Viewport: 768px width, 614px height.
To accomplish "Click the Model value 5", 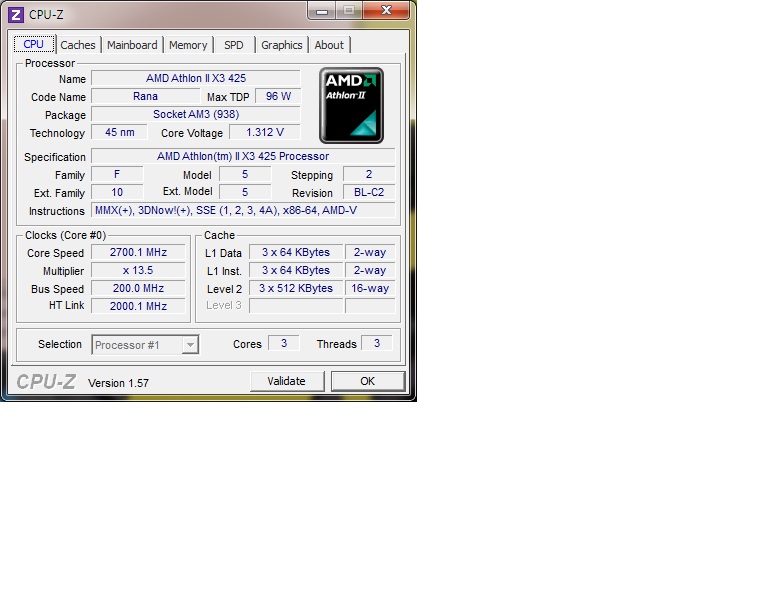I will 245,174.
